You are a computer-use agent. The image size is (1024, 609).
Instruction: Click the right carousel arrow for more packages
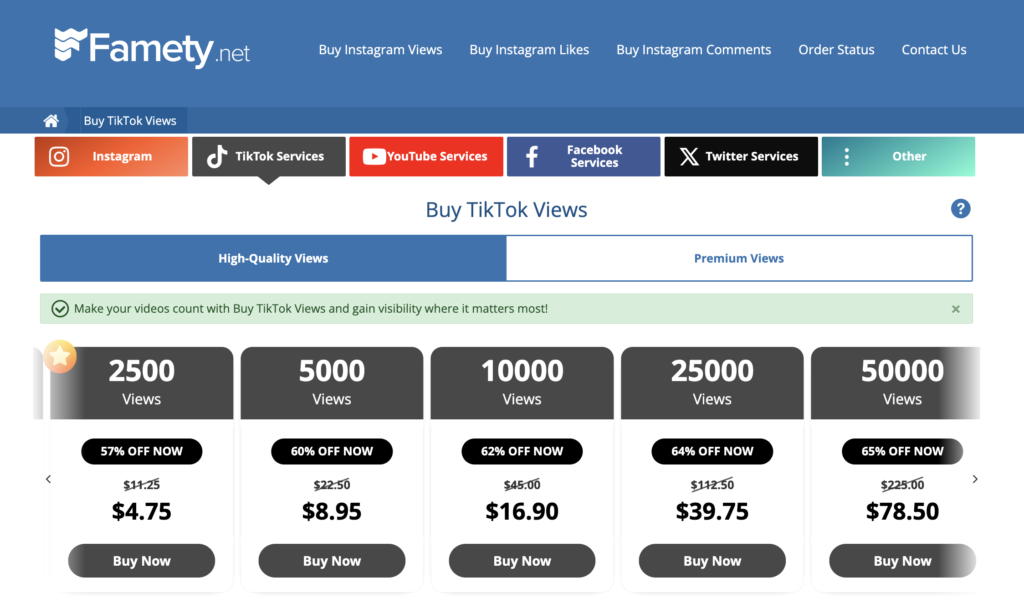975,479
